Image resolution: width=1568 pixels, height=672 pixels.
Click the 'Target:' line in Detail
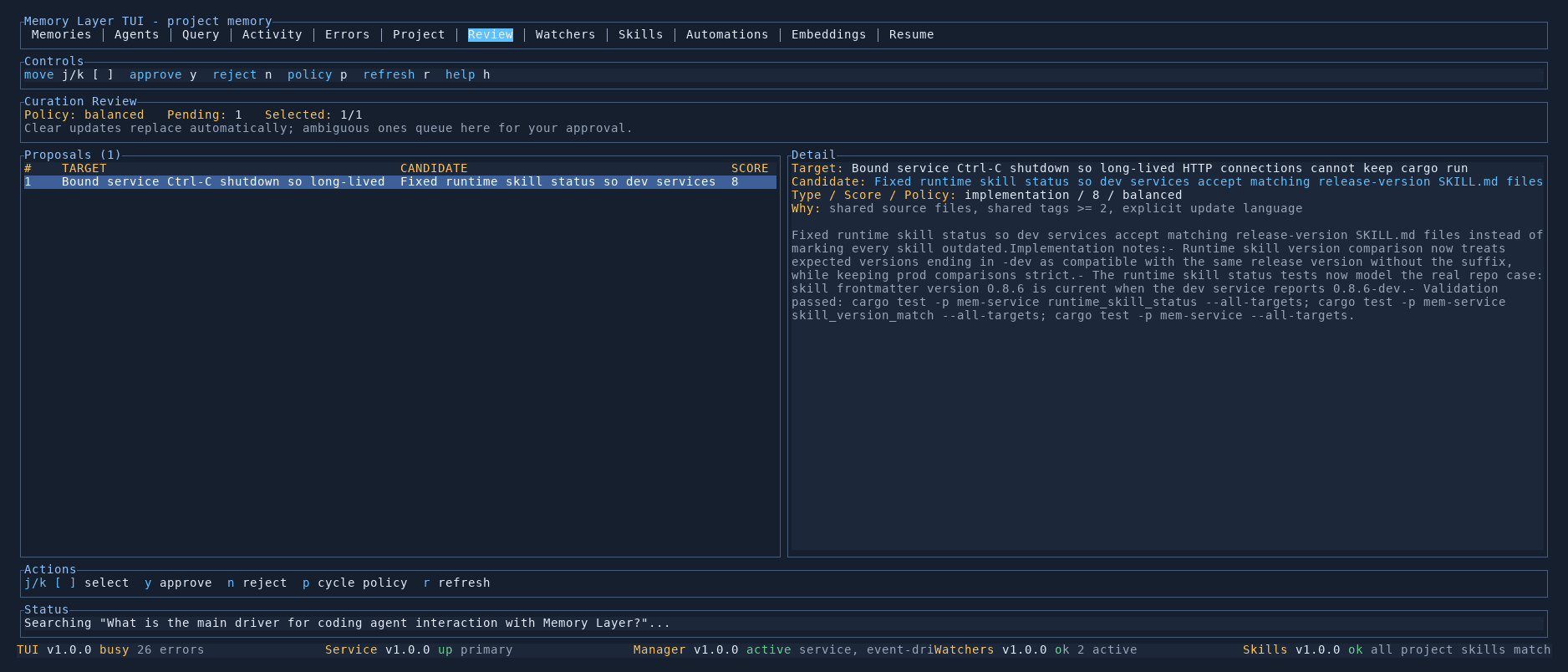pyautogui.click(x=1129, y=168)
